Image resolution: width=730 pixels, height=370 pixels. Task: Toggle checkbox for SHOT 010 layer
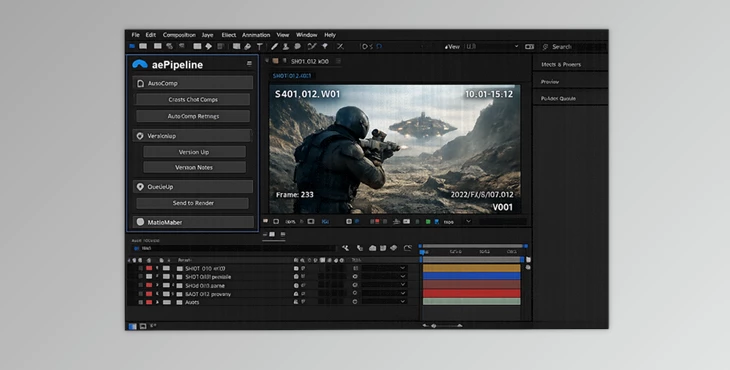coord(141,269)
